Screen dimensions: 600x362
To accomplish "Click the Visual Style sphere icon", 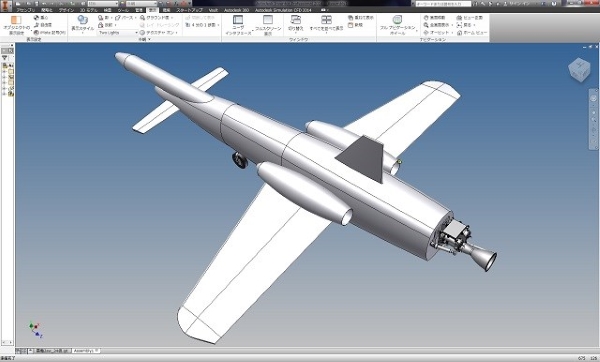I will [x=82, y=20].
